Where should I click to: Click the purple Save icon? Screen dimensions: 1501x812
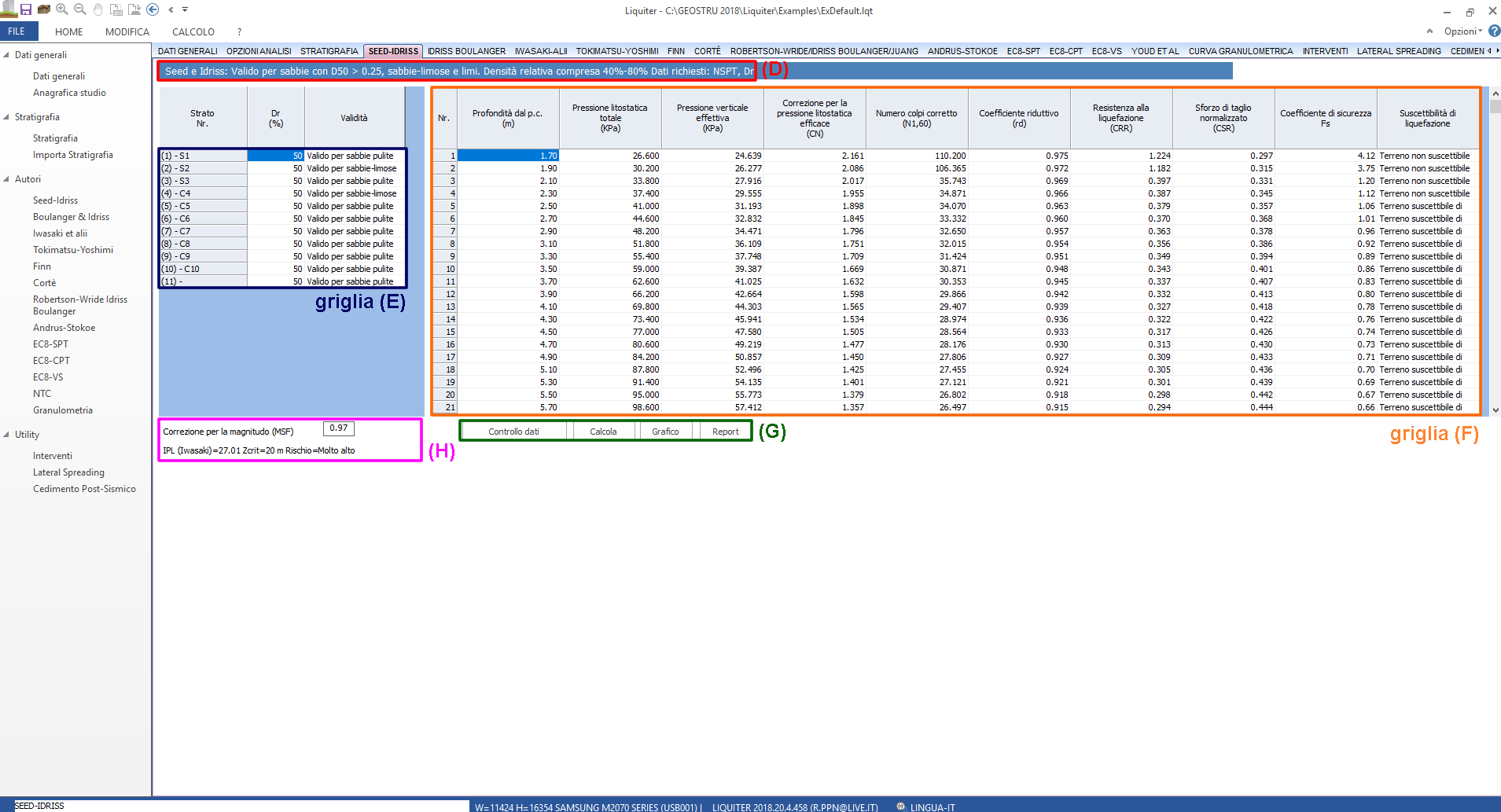pos(26,9)
